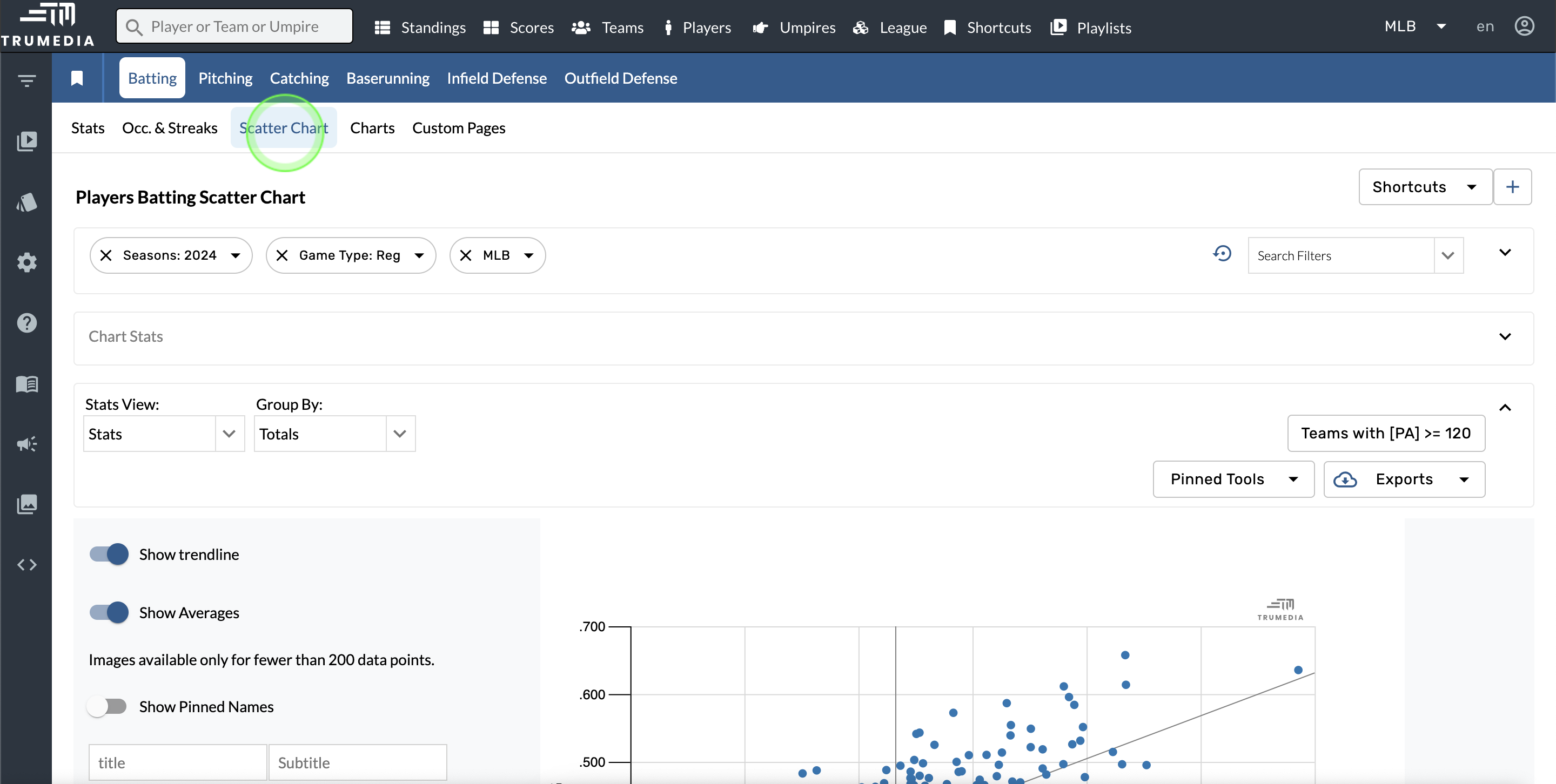This screenshot has width=1556, height=784.
Task: View announcements via the megaphone icon
Action: [27, 444]
